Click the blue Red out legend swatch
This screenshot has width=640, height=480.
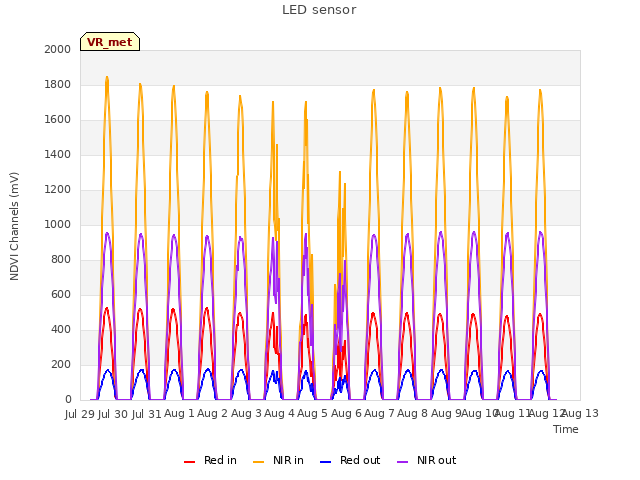point(325,461)
